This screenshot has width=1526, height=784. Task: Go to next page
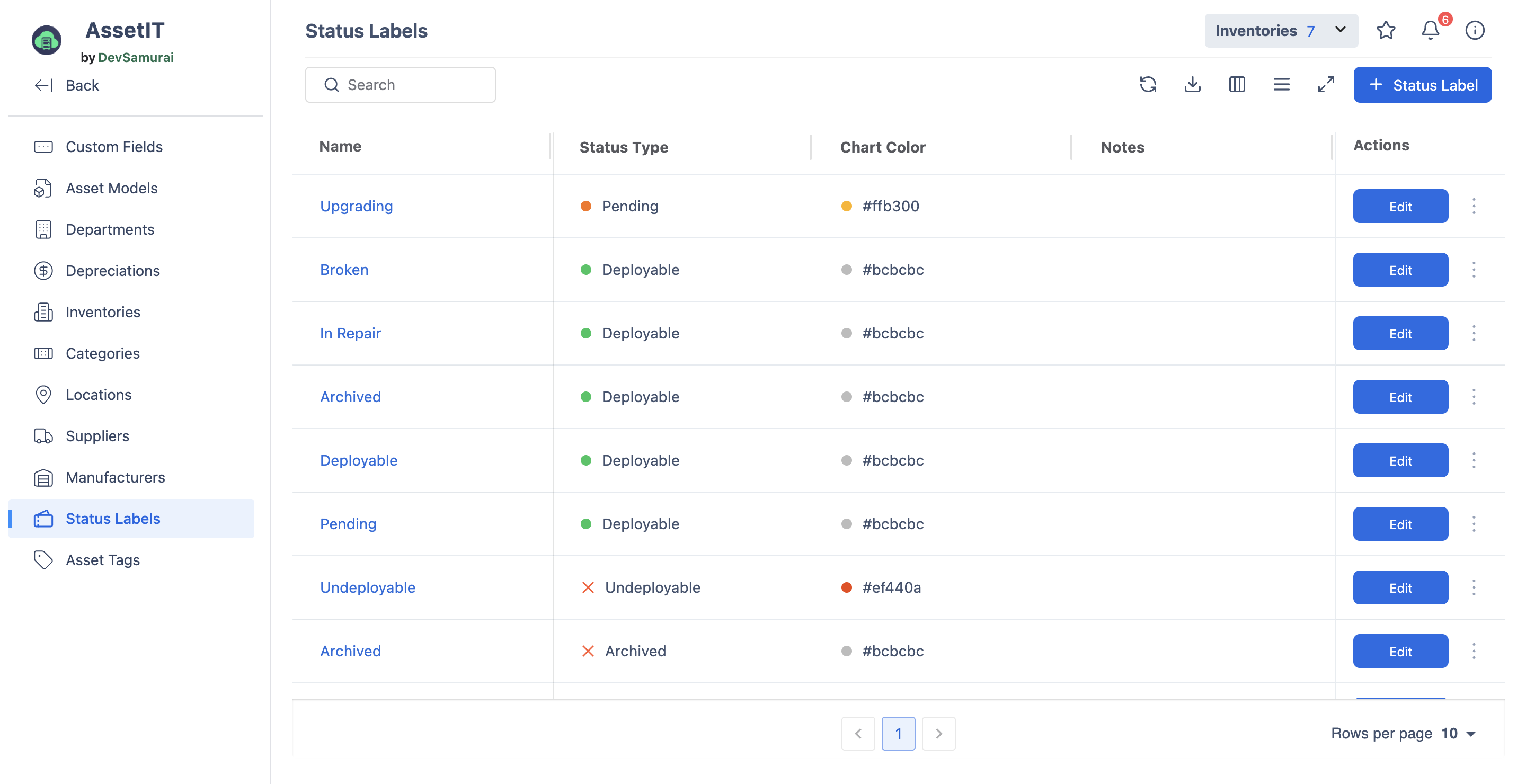(x=938, y=734)
